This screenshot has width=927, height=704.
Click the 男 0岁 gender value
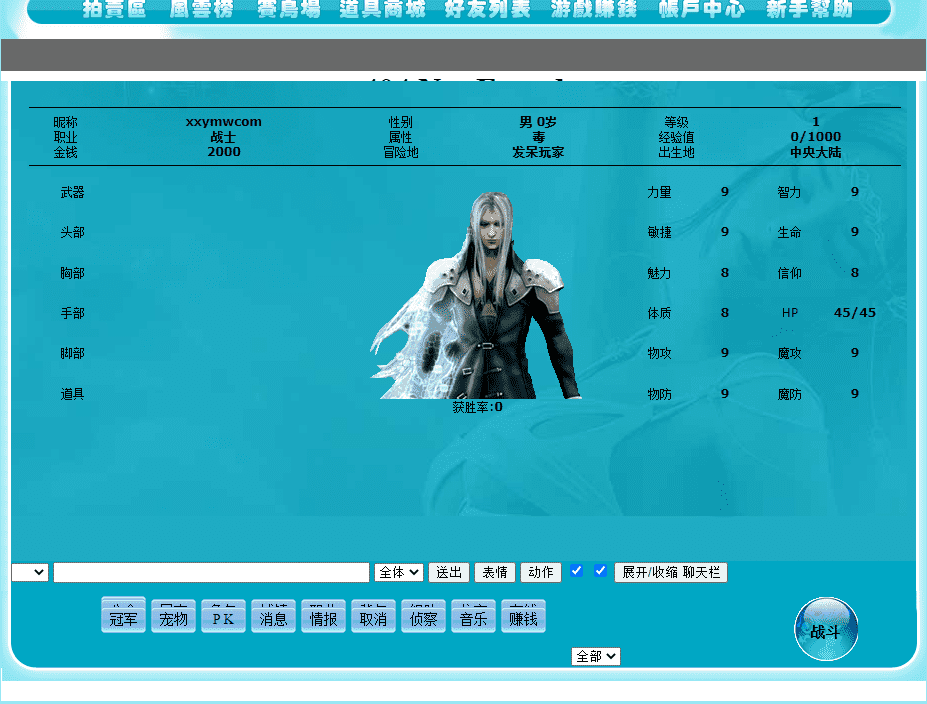click(x=538, y=122)
